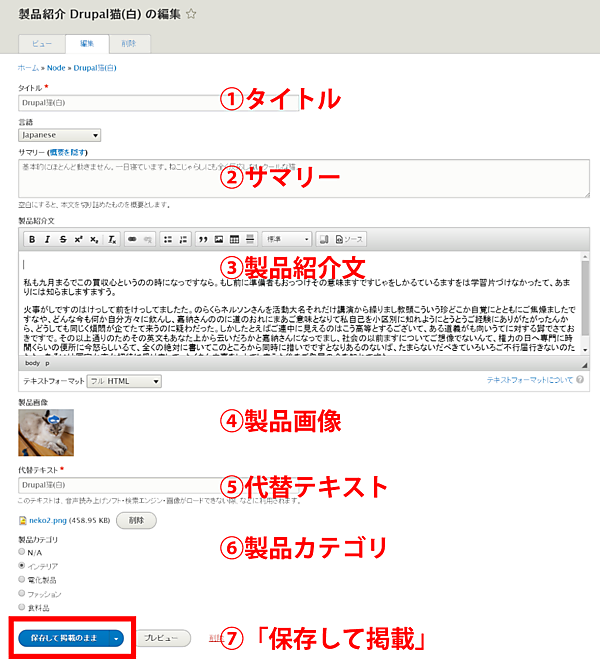The width and height of the screenshot is (600, 659).
Task: Go to ホーム in the breadcrumb
Action: (x=28, y=68)
